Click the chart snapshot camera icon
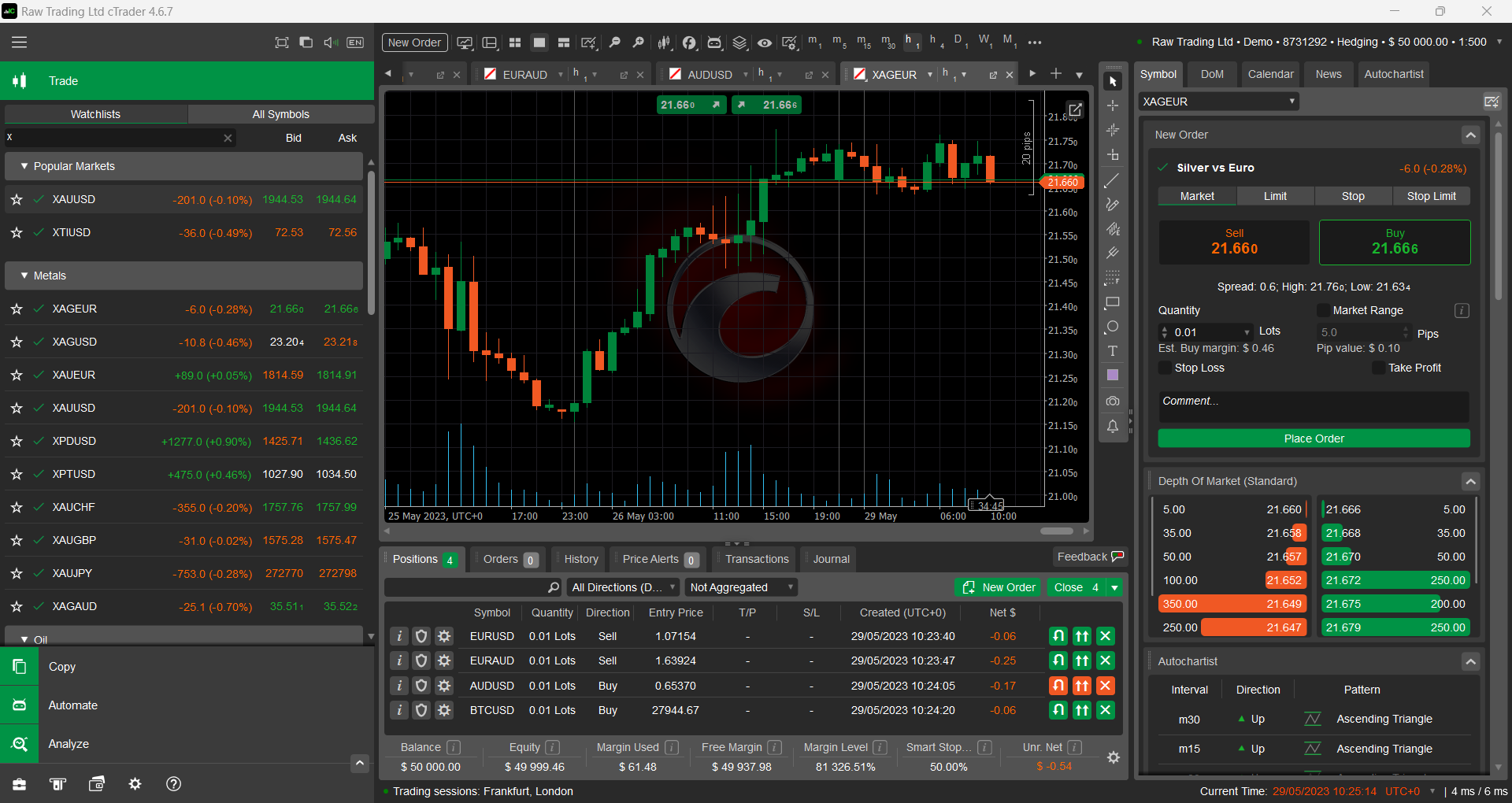Viewport: 1512px width, 803px height. (x=1112, y=401)
